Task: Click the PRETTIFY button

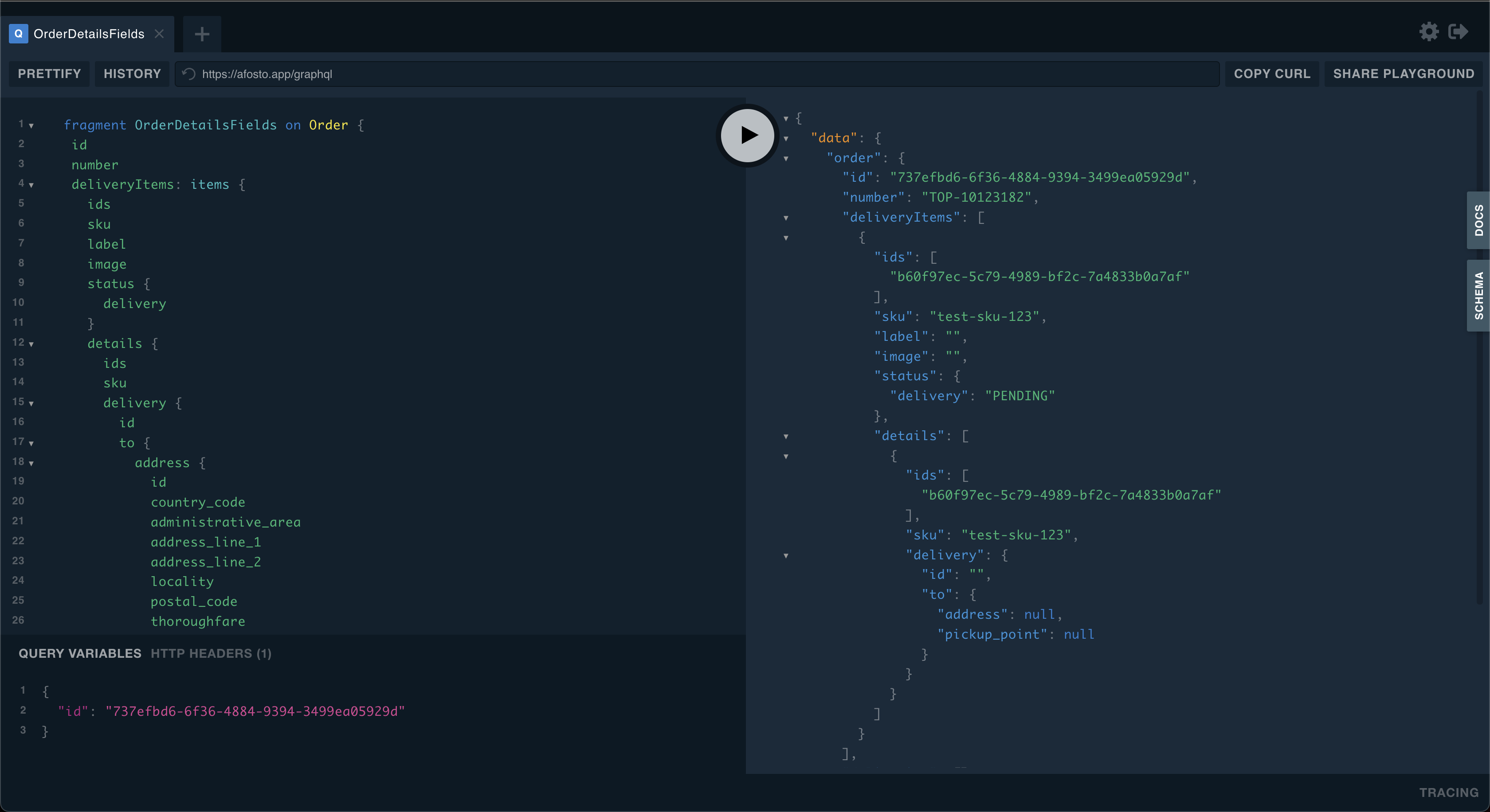Action: point(49,74)
